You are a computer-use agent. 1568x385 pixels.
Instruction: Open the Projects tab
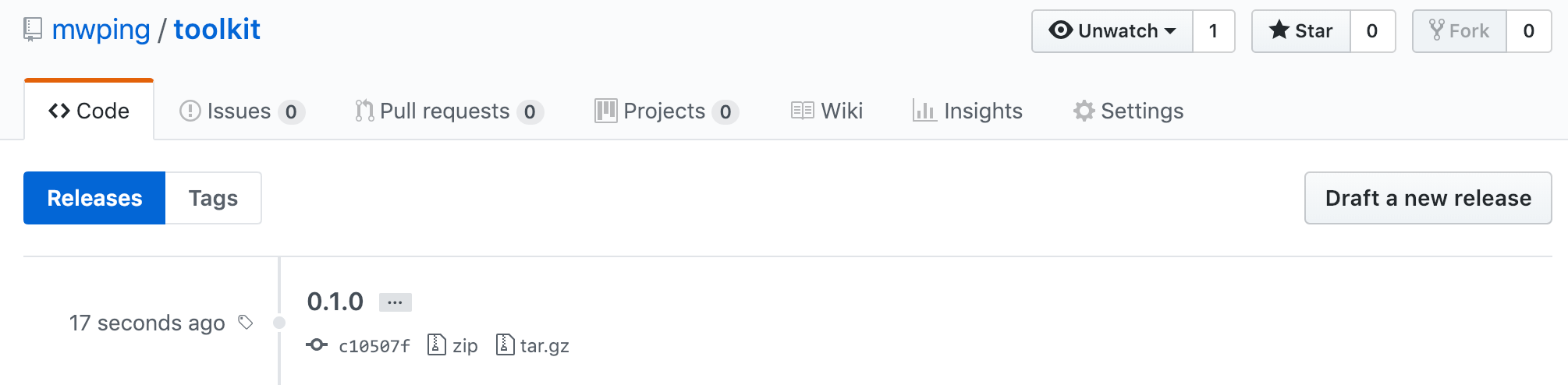pos(666,111)
